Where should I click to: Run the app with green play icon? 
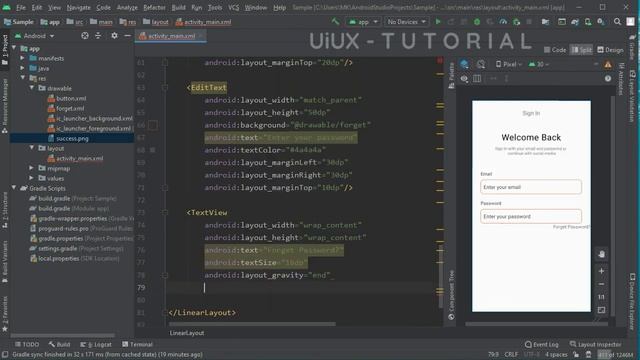coord(438,22)
